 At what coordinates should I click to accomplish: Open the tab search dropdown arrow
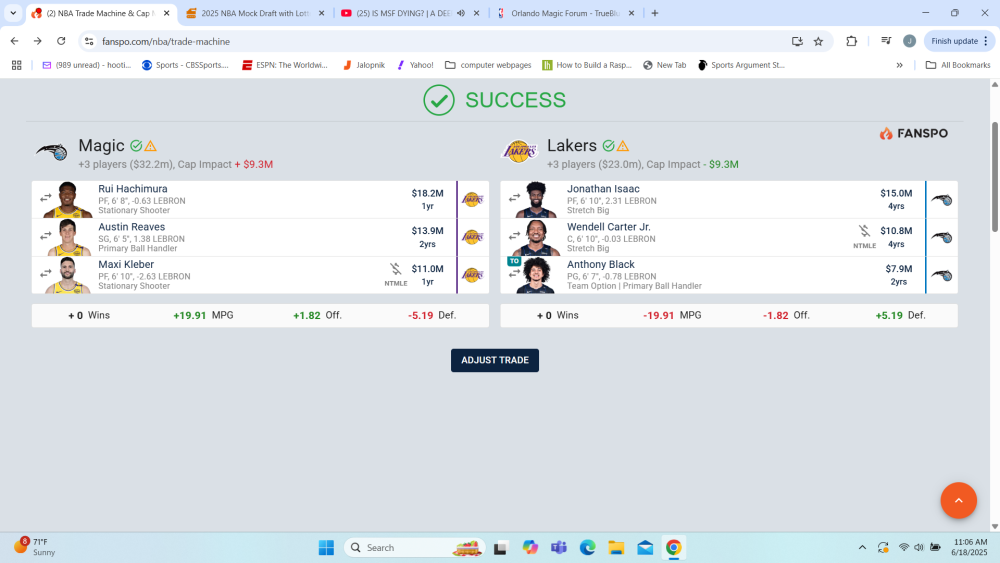pyautogui.click(x=13, y=13)
